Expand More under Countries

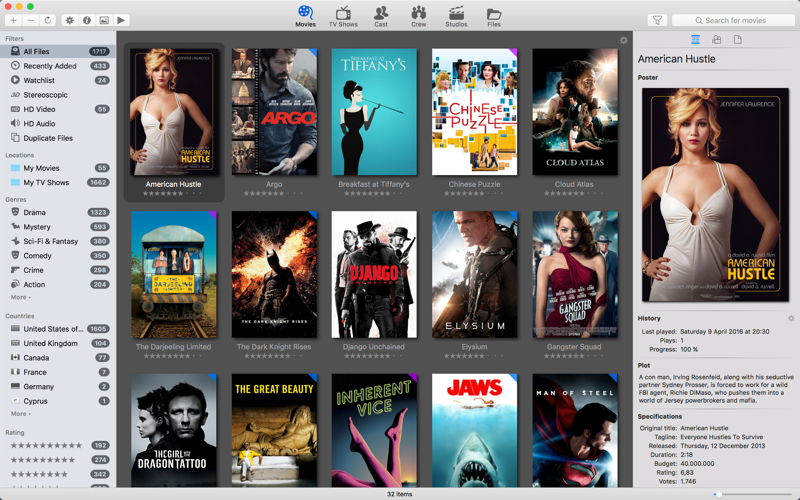pos(20,413)
